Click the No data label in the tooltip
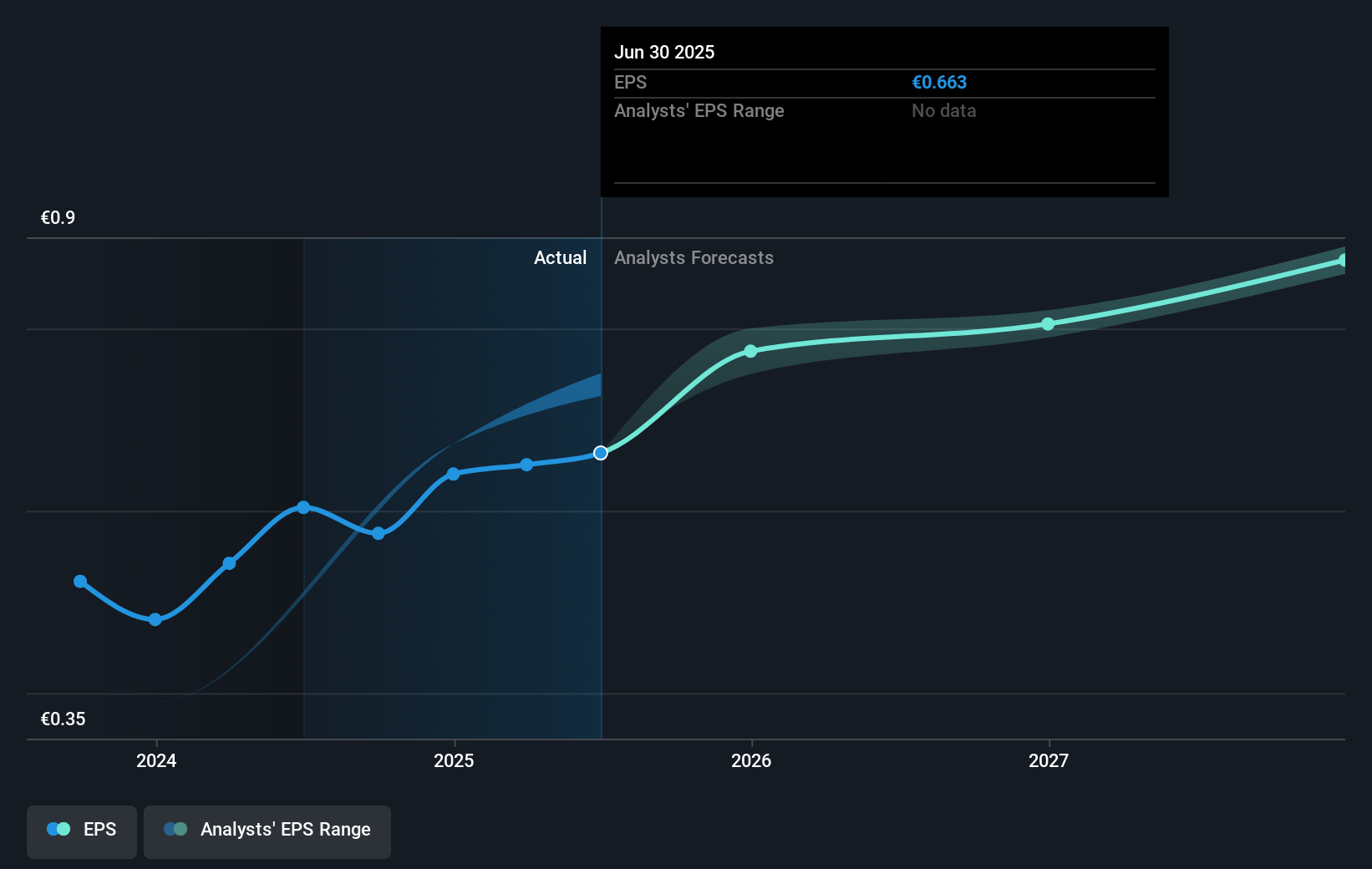 tap(943, 110)
